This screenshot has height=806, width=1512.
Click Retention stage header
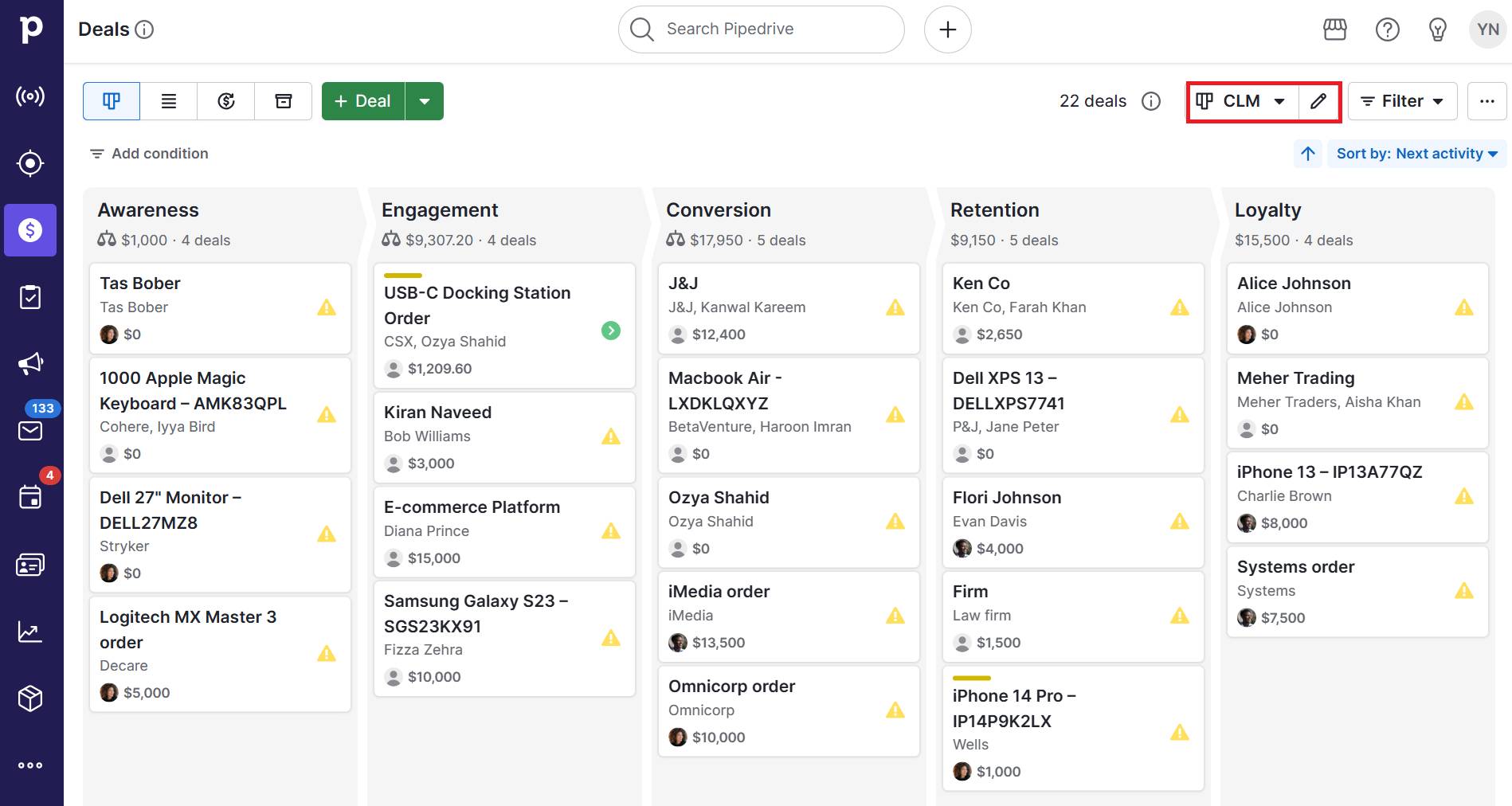995,210
